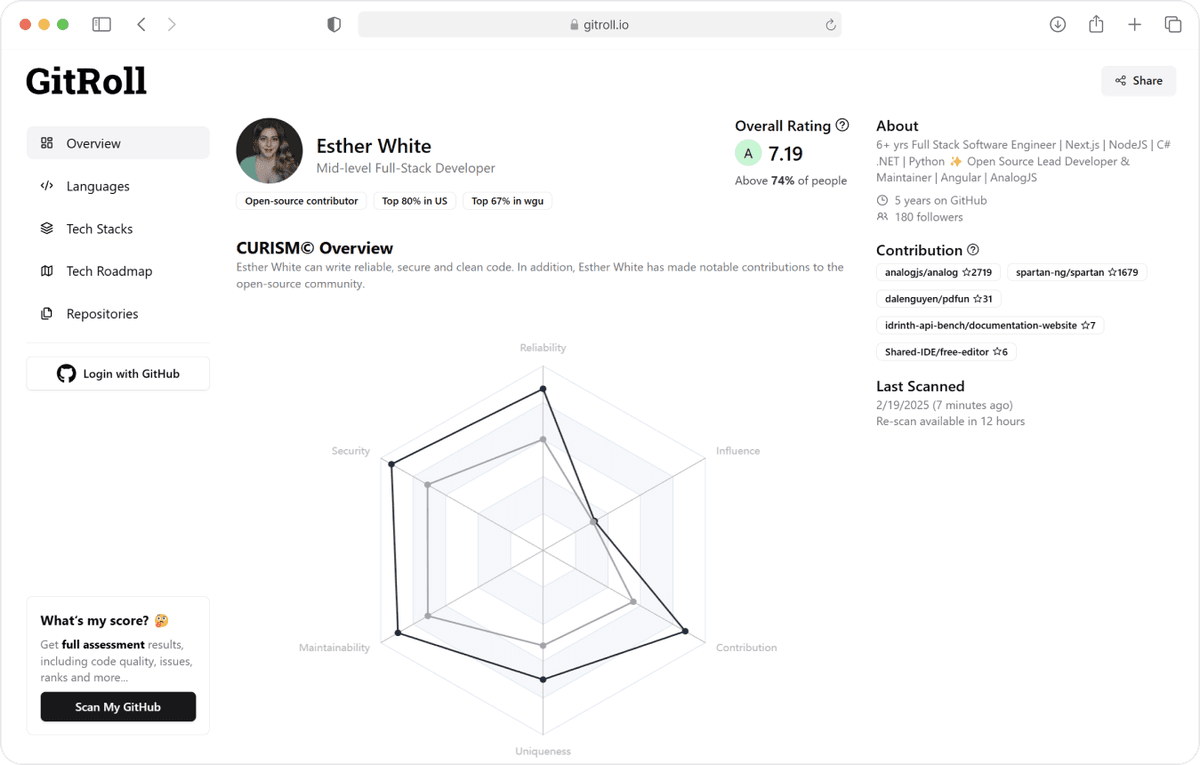Click the dalenguyen/pdfun contribution badge
Image resolution: width=1200 pixels, height=765 pixels.
point(938,298)
